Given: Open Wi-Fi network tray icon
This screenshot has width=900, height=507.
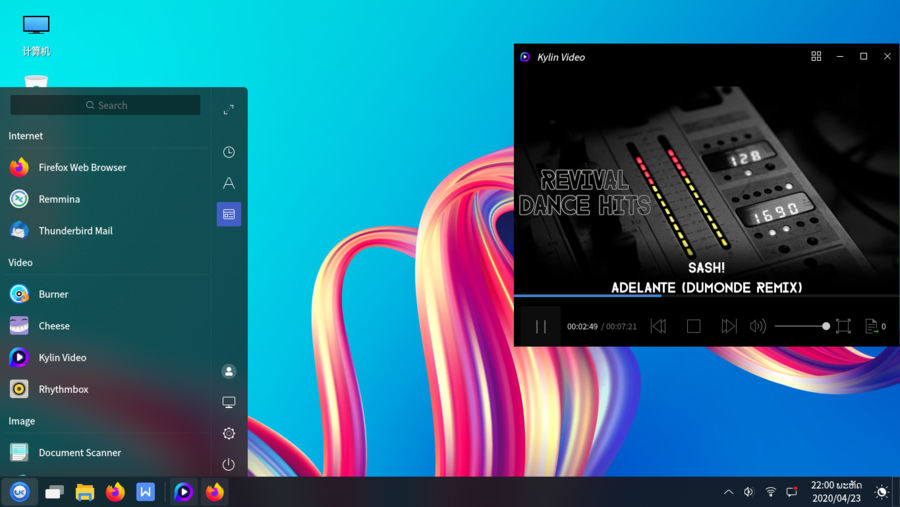Looking at the screenshot, I should [770, 492].
